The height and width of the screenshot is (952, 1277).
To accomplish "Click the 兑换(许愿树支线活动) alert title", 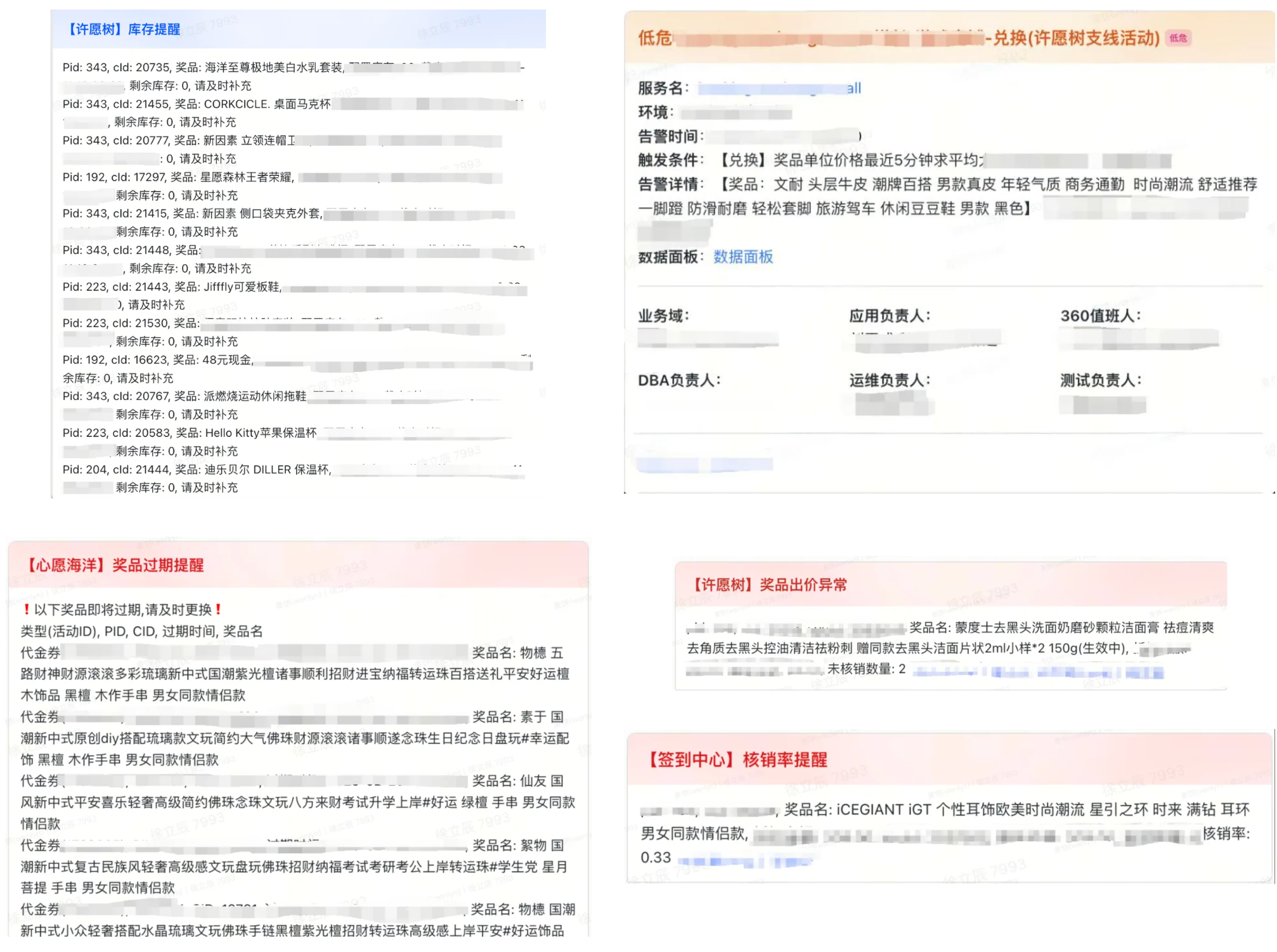I will click(x=1075, y=39).
